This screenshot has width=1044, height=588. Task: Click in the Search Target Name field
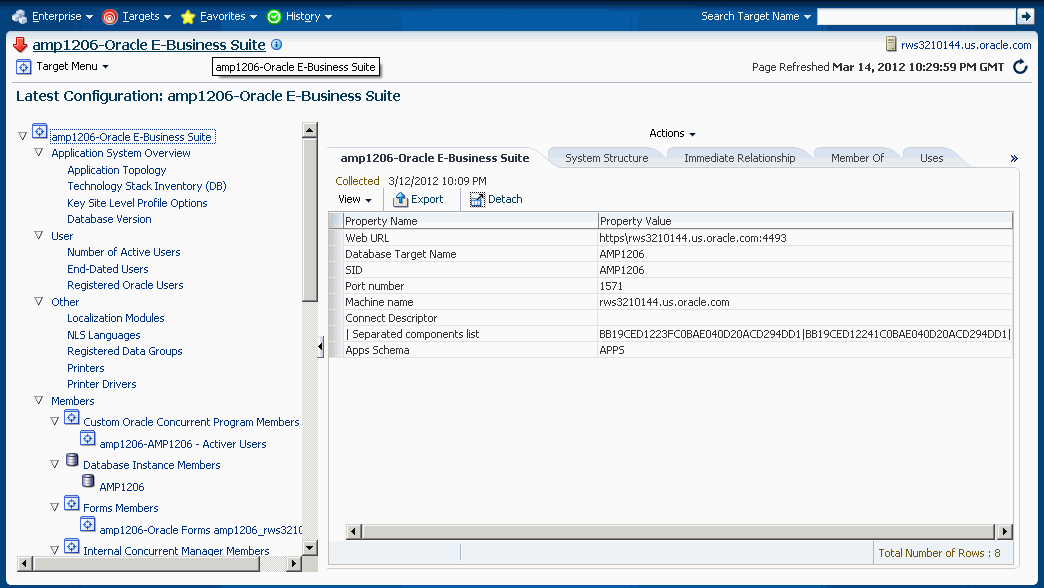[x=916, y=17]
